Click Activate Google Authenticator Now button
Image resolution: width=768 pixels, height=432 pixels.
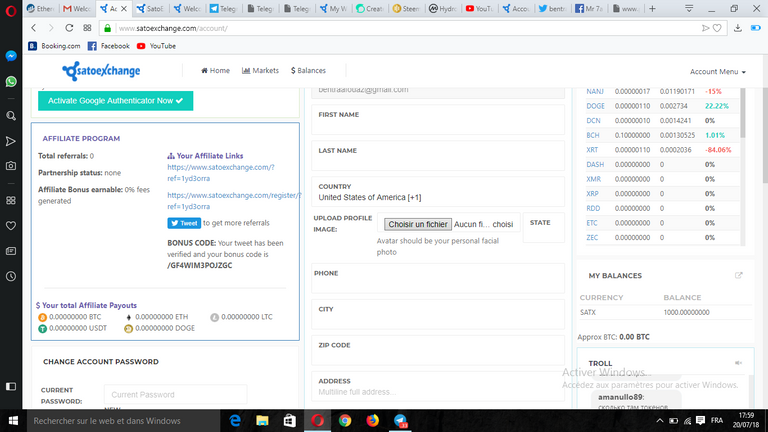pos(116,100)
